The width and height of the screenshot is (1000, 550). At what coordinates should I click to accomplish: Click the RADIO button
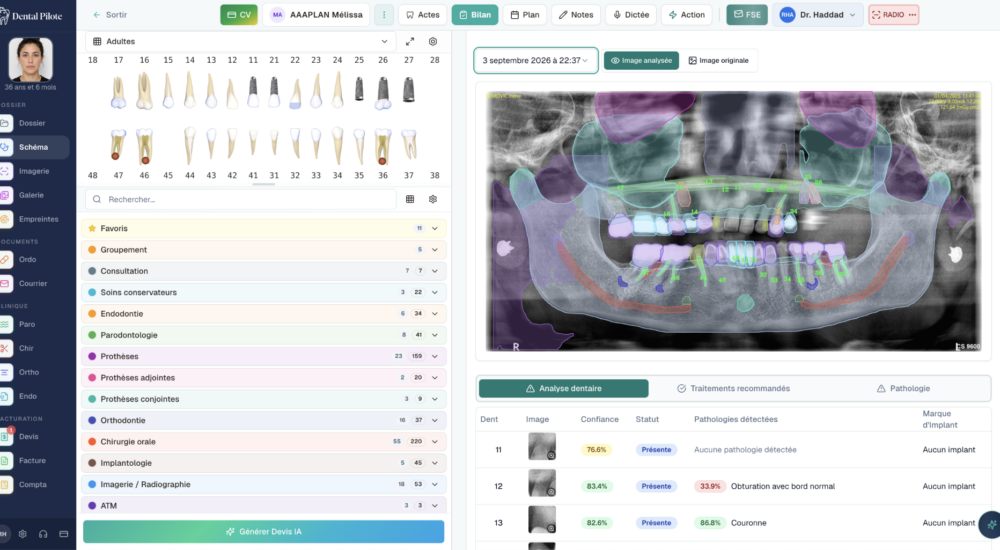893,15
